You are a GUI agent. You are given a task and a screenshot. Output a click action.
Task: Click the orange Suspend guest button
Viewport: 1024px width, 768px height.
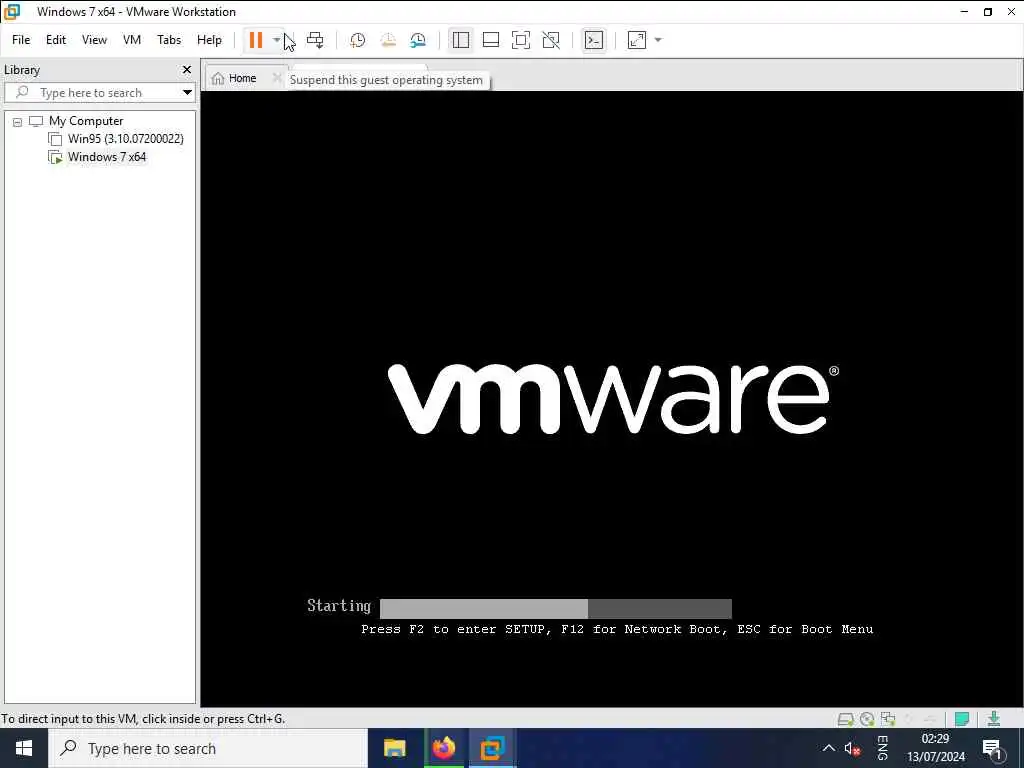click(255, 40)
